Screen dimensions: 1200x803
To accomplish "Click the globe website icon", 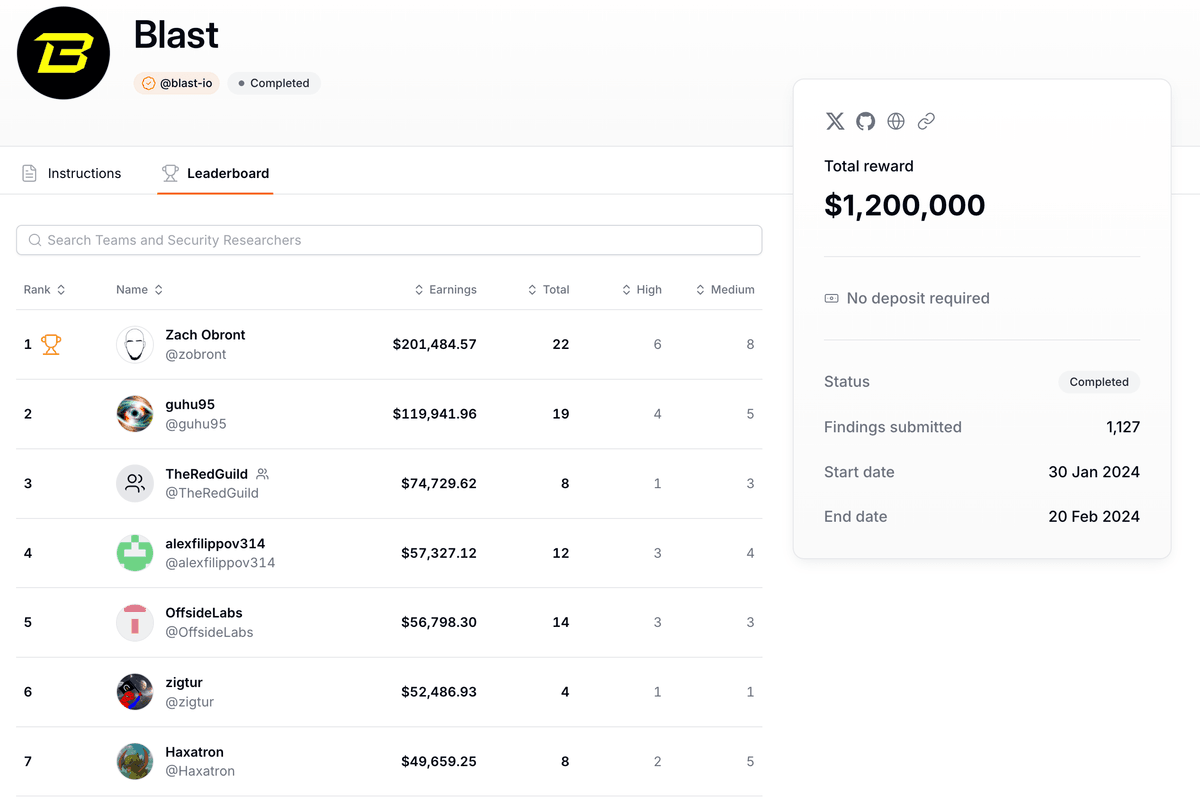I will [x=896, y=121].
